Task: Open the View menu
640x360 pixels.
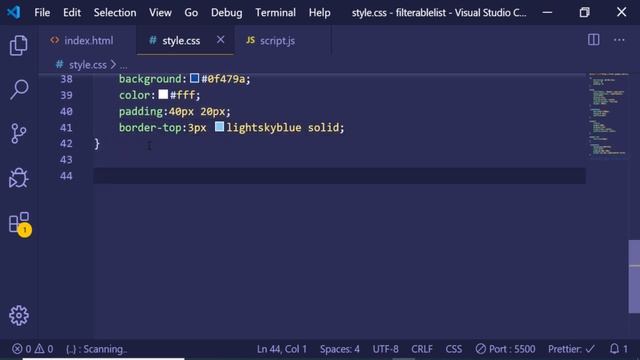Action: click(160, 13)
